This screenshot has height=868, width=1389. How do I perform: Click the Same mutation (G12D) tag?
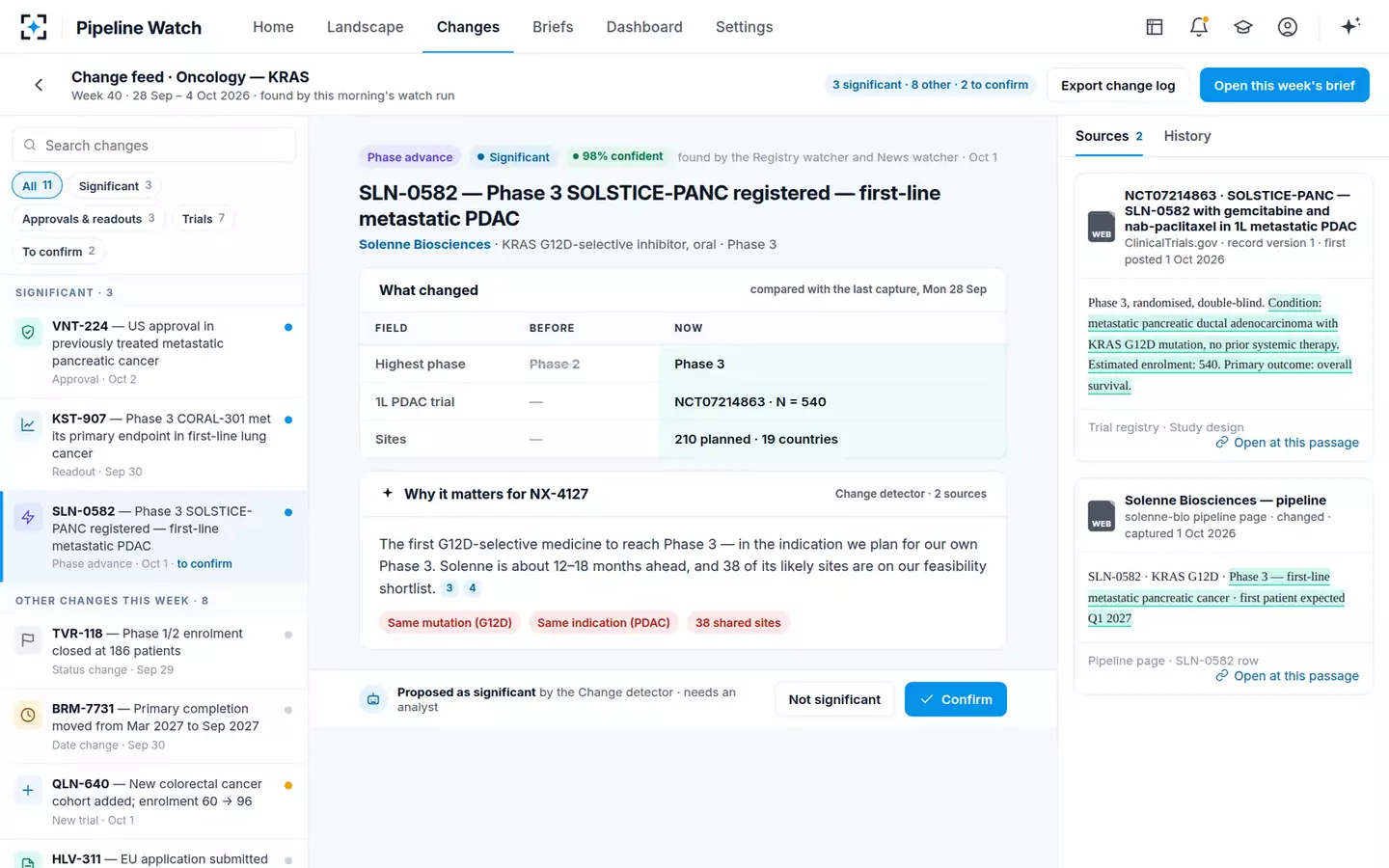(449, 623)
